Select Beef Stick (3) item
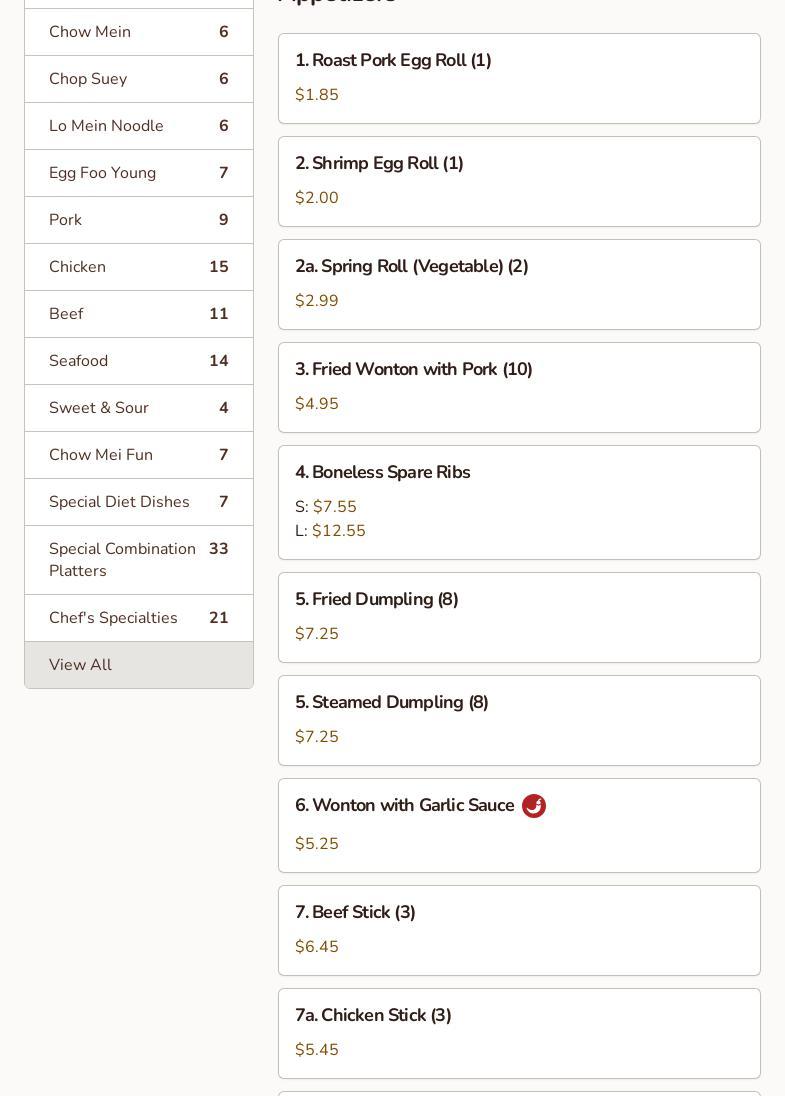 (519, 930)
